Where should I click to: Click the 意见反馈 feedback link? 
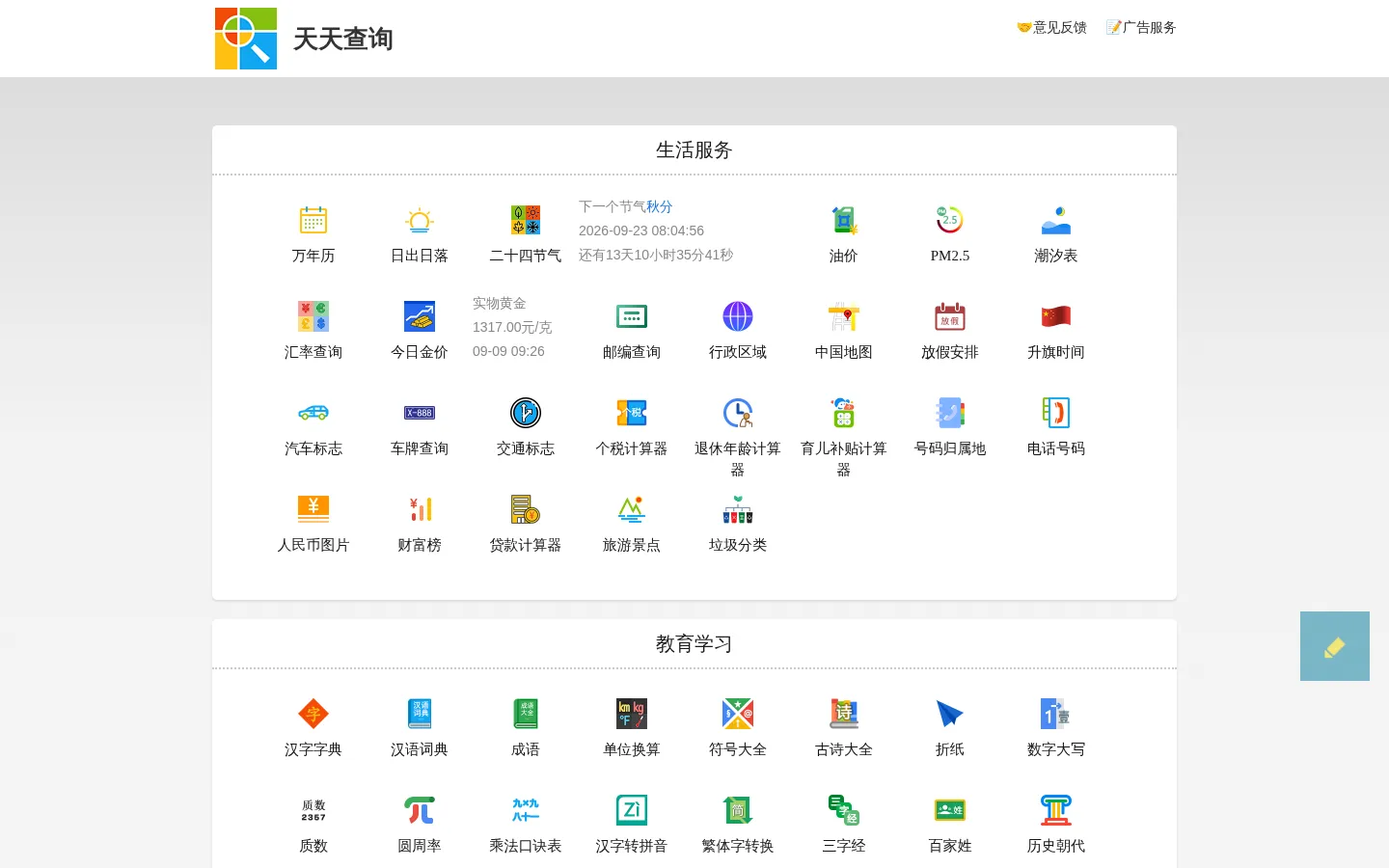click(x=1051, y=27)
